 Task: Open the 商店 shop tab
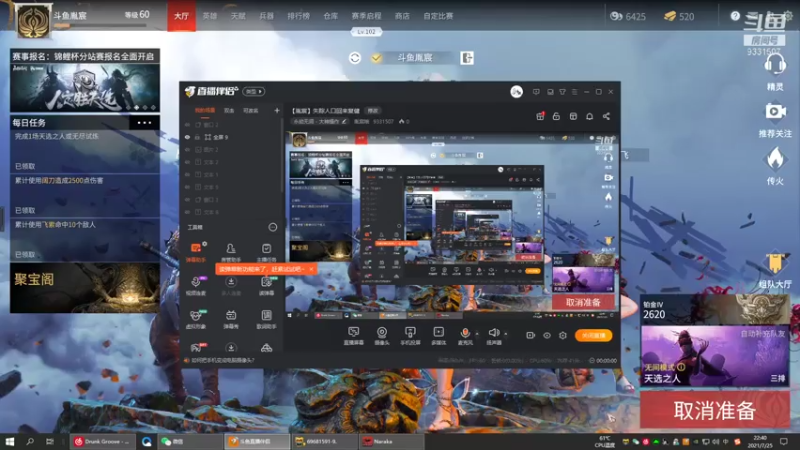(x=402, y=16)
